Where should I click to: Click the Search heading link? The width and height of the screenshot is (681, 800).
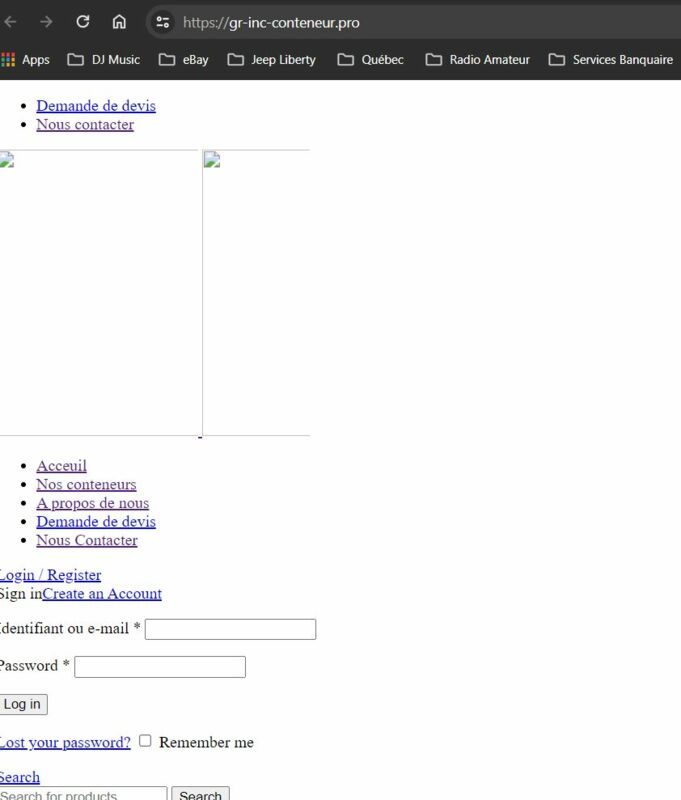[19, 777]
